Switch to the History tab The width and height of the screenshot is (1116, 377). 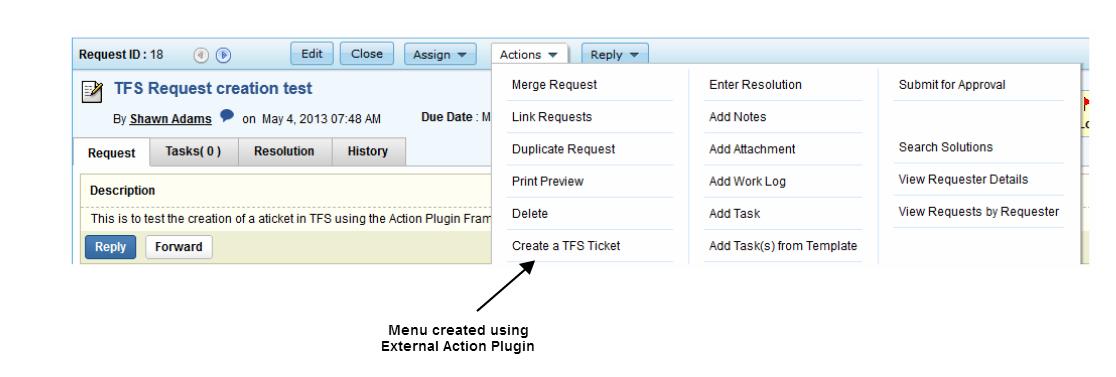tap(368, 152)
